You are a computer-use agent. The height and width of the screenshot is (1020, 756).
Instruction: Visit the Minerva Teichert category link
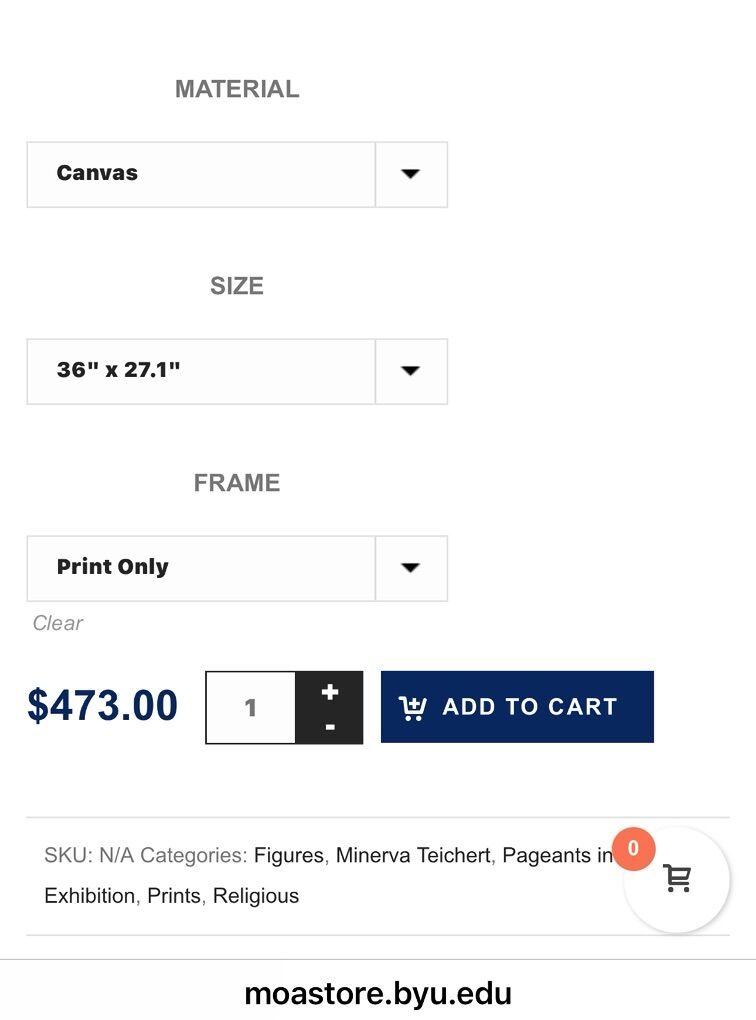(x=413, y=856)
